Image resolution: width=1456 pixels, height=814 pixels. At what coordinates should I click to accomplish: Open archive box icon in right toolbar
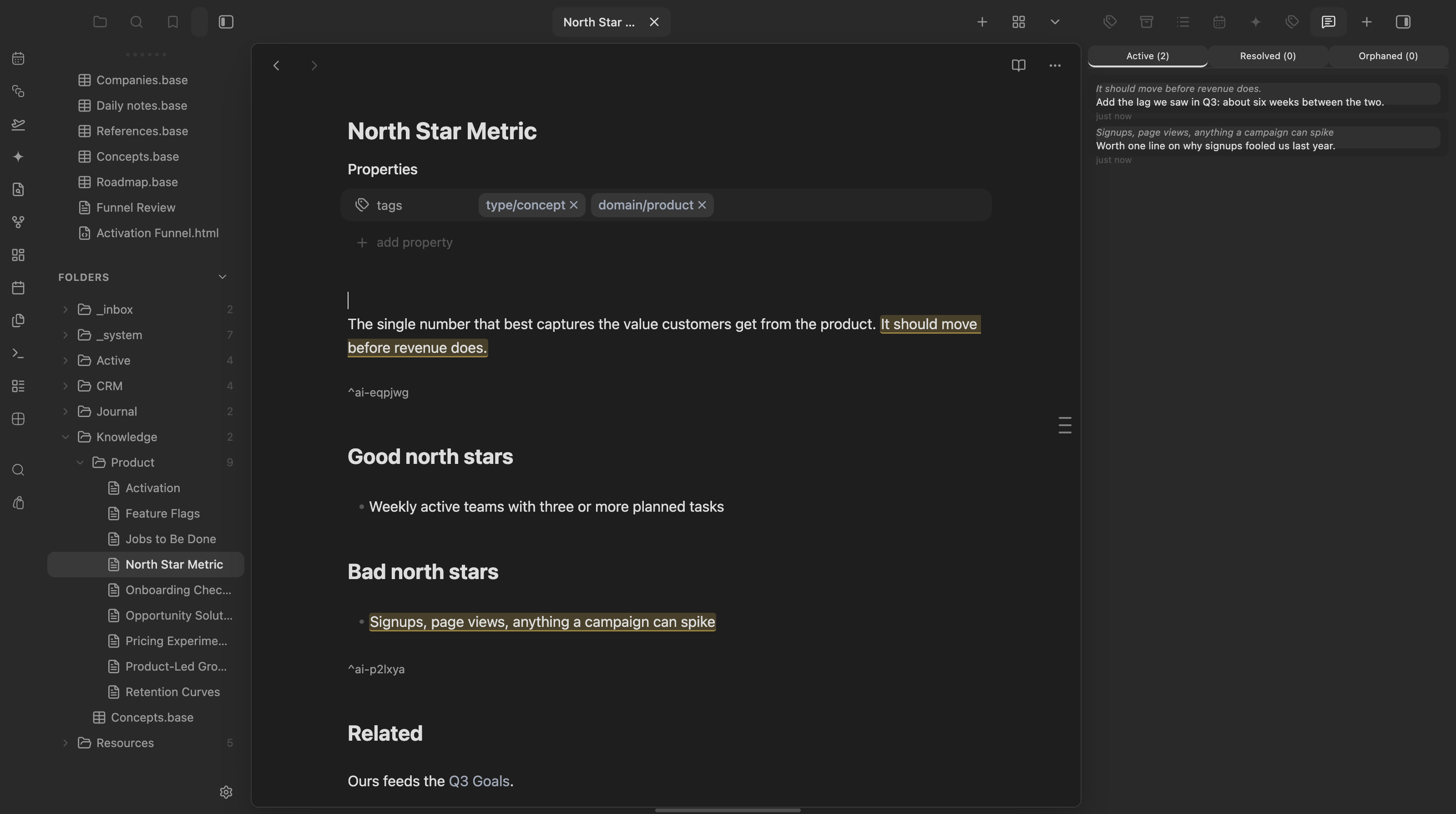[x=1146, y=22]
